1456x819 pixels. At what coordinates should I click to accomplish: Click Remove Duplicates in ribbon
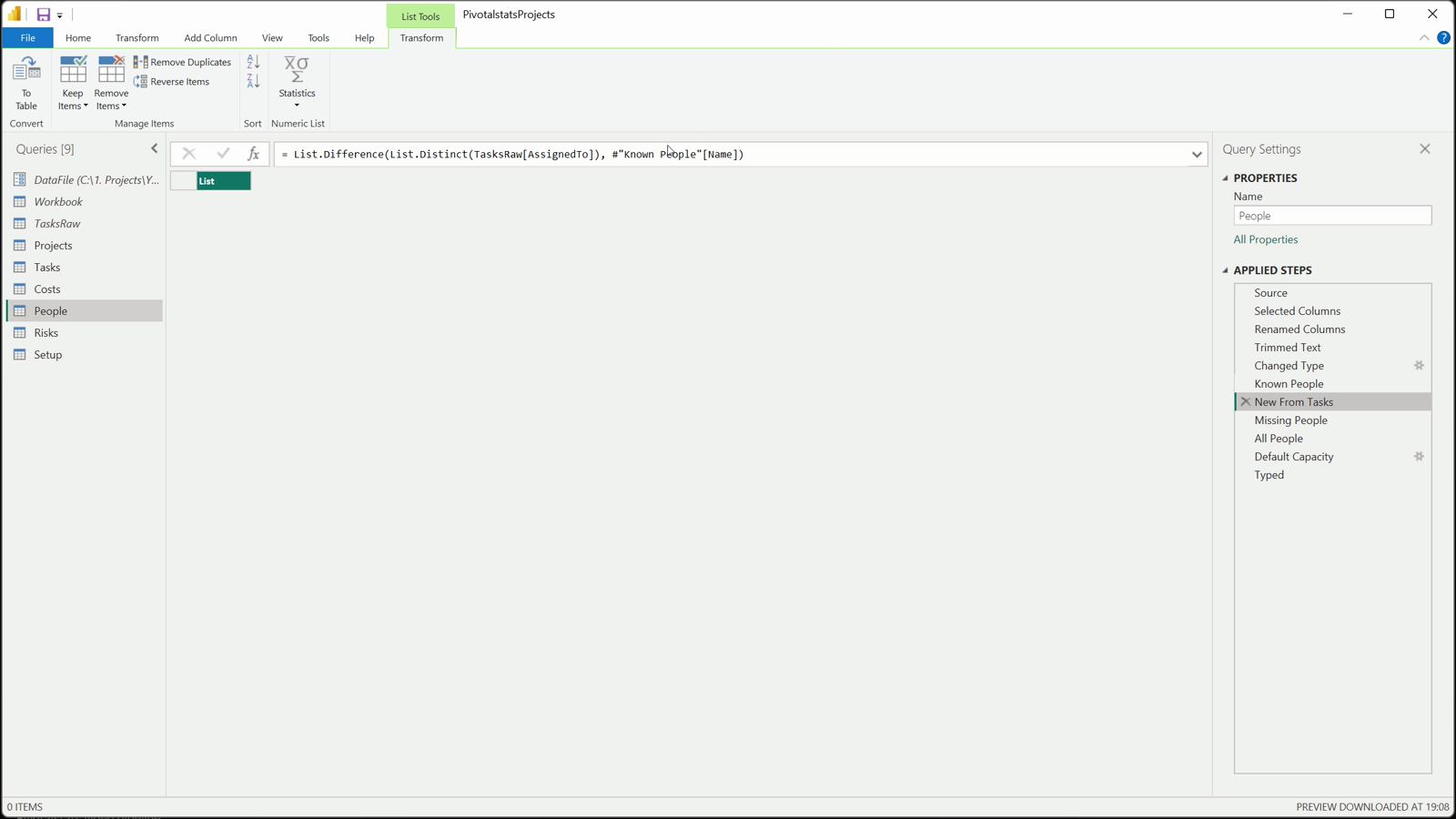[x=183, y=62]
